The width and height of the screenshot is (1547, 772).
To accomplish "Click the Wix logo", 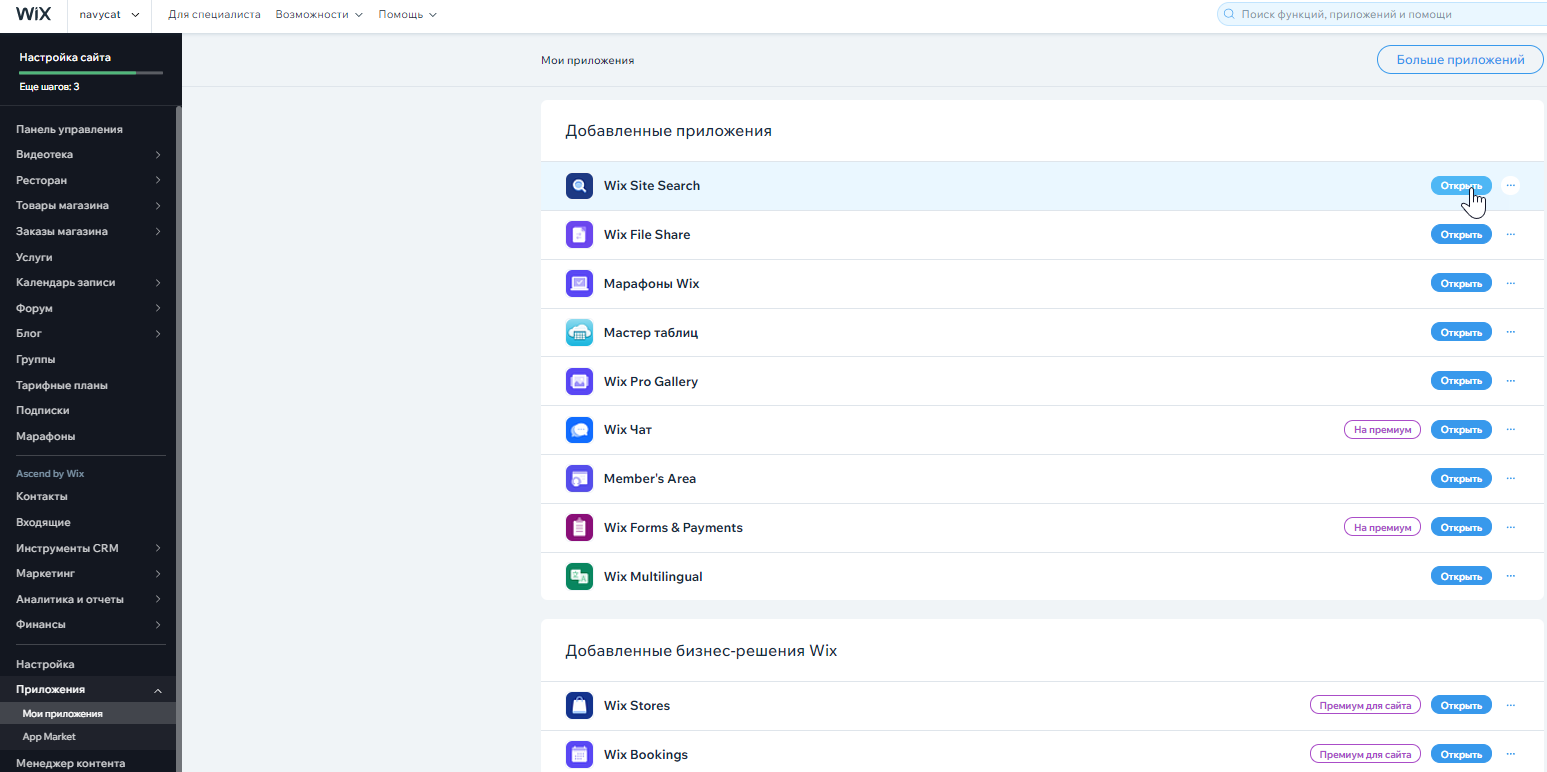I will point(33,14).
